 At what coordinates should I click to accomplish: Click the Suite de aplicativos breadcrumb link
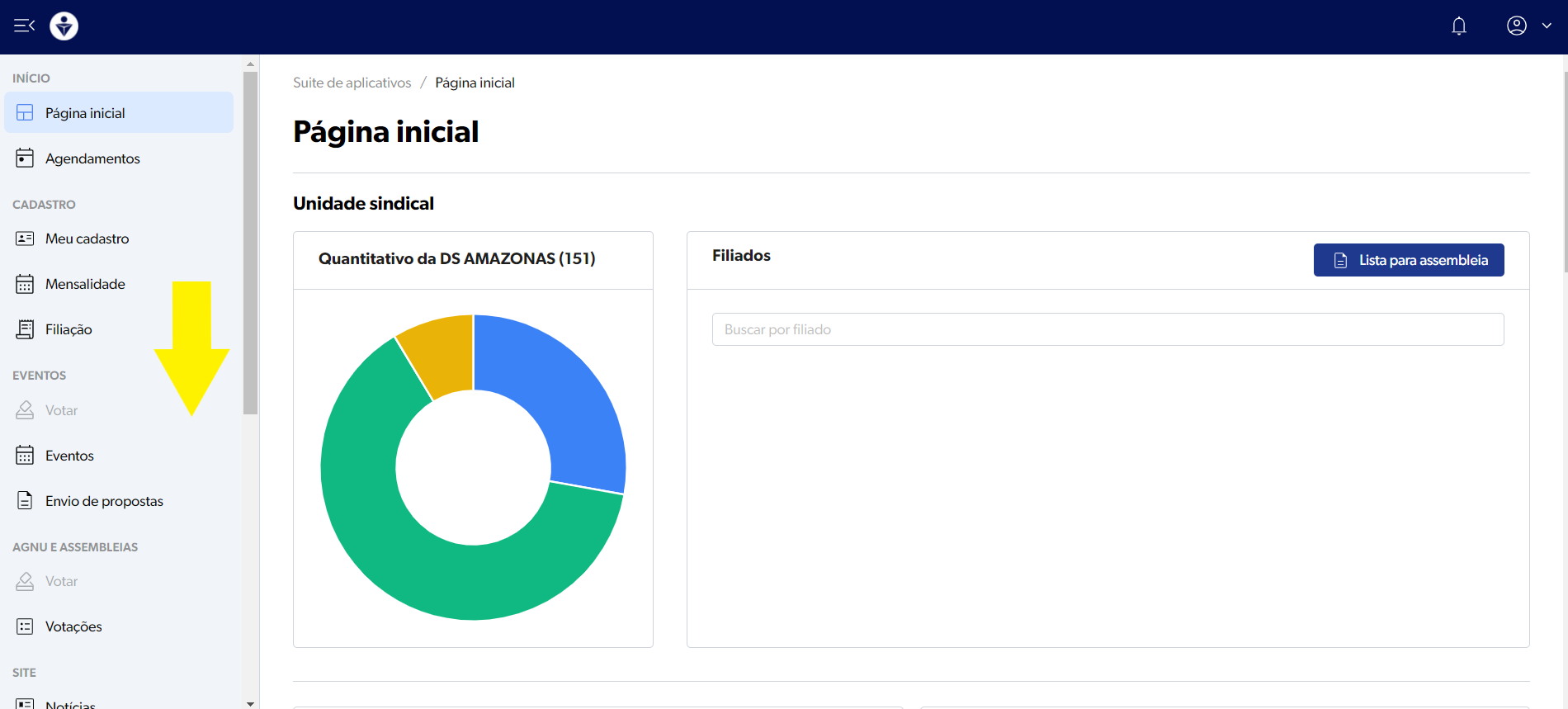352,83
